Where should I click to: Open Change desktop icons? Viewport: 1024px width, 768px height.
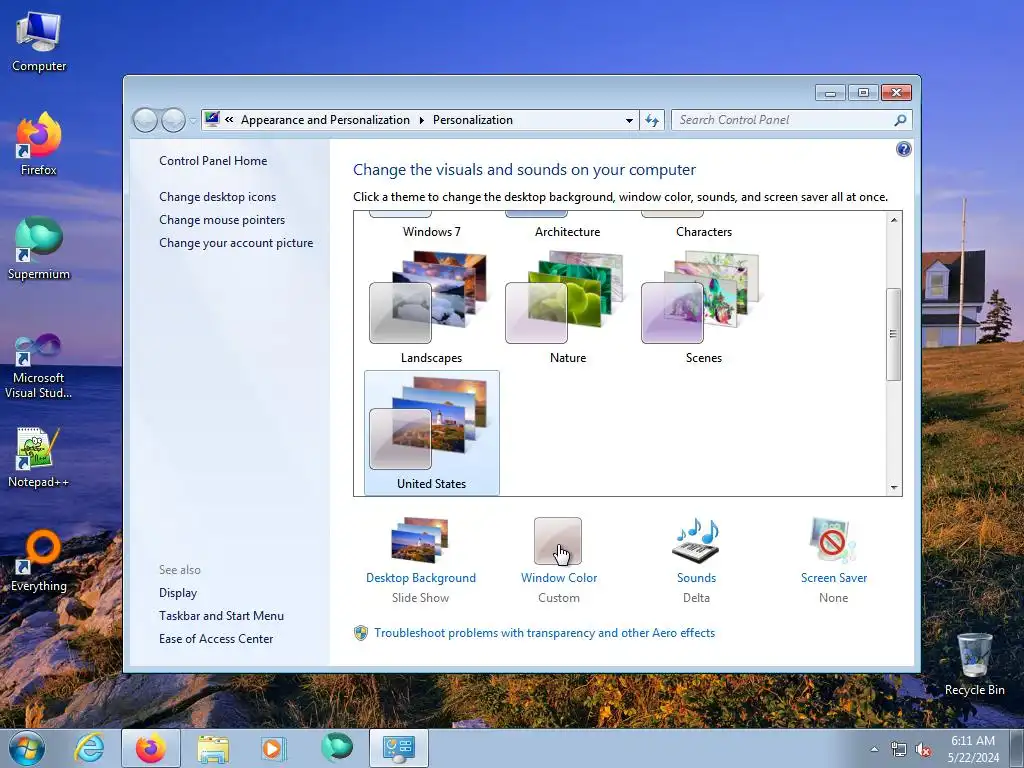tap(217, 197)
